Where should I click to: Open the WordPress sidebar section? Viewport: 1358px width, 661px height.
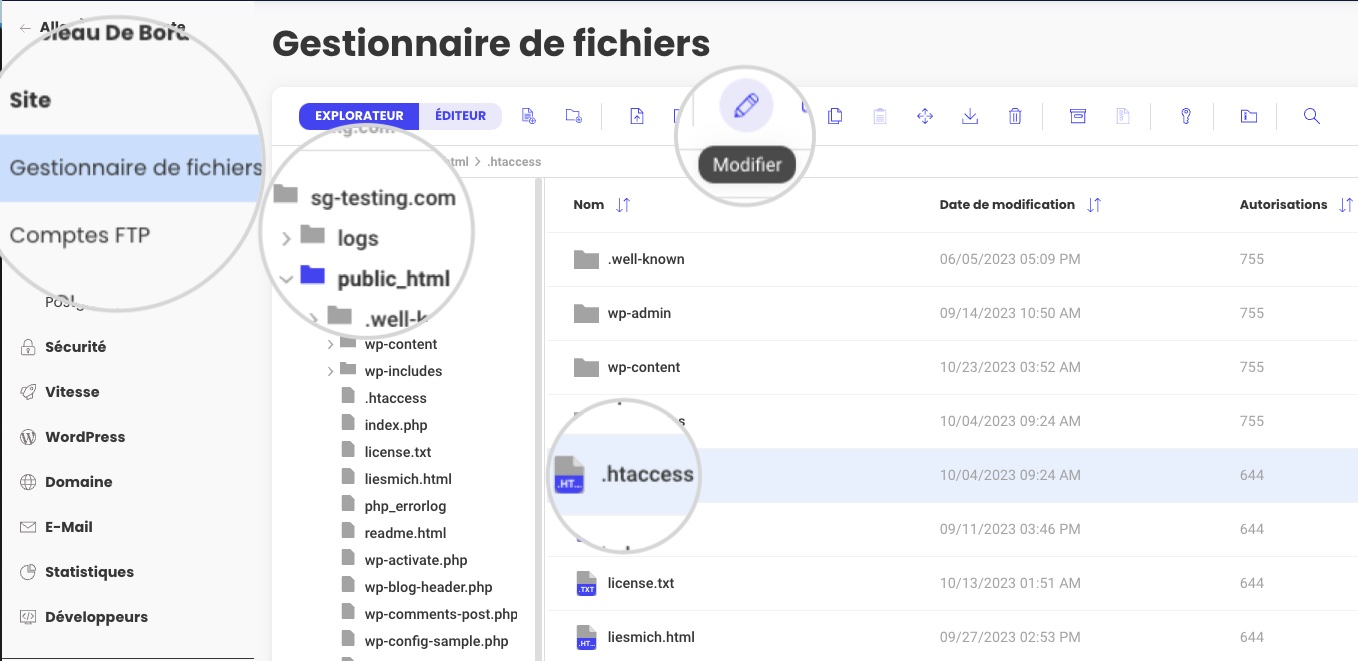pos(85,437)
